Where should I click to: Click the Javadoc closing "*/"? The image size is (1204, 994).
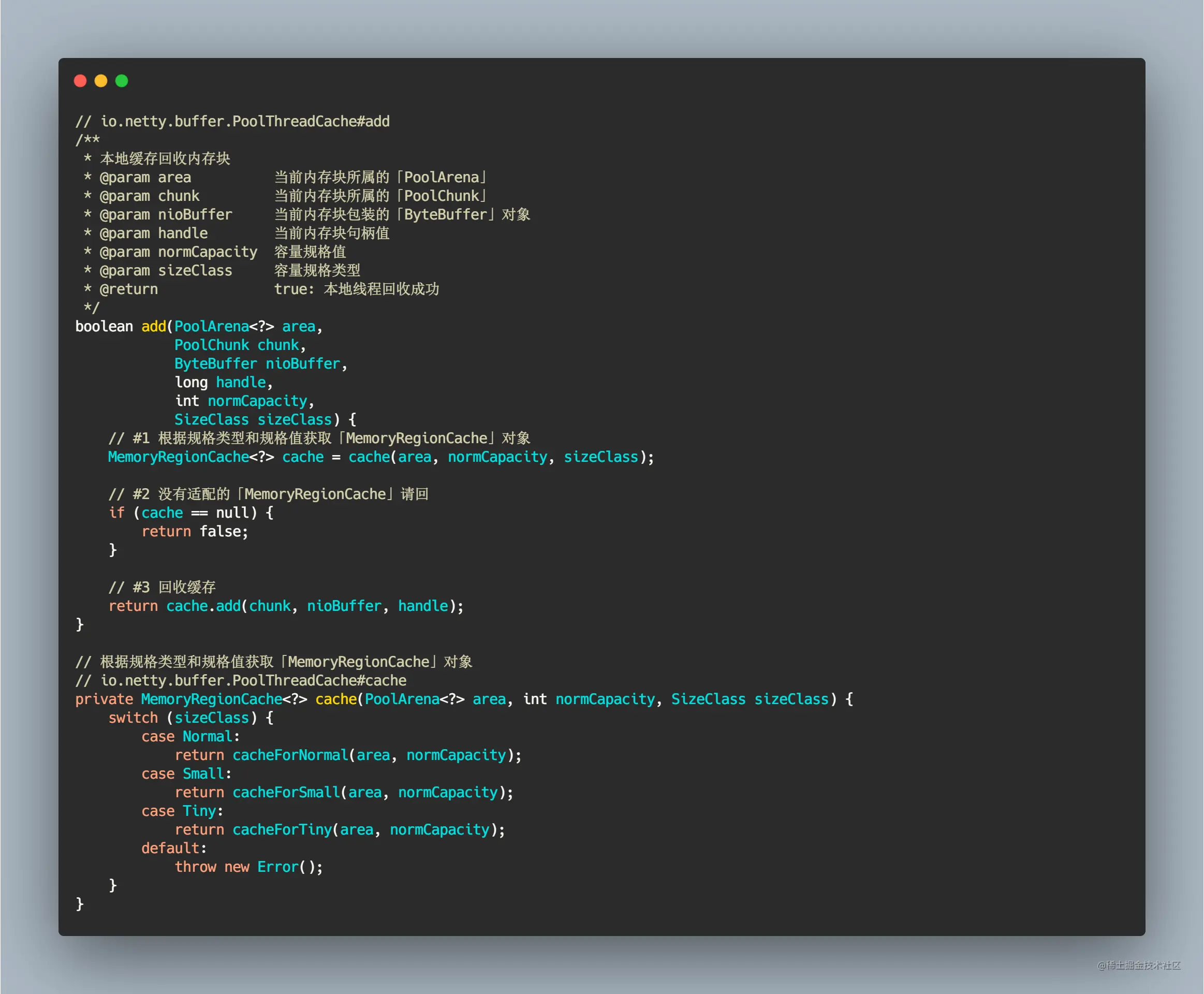tap(92, 308)
